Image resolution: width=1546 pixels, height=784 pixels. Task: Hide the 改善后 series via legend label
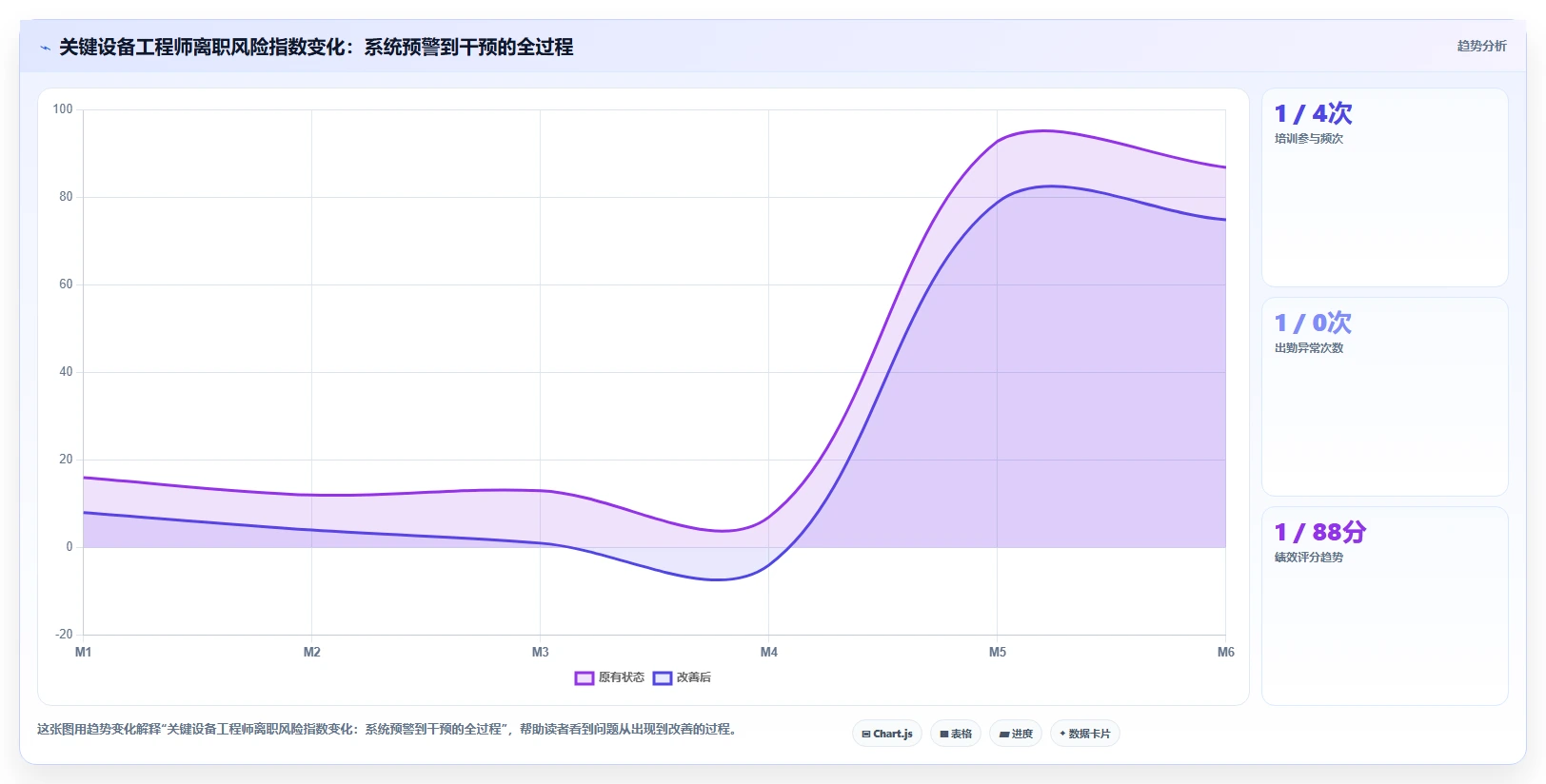tap(694, 677)
